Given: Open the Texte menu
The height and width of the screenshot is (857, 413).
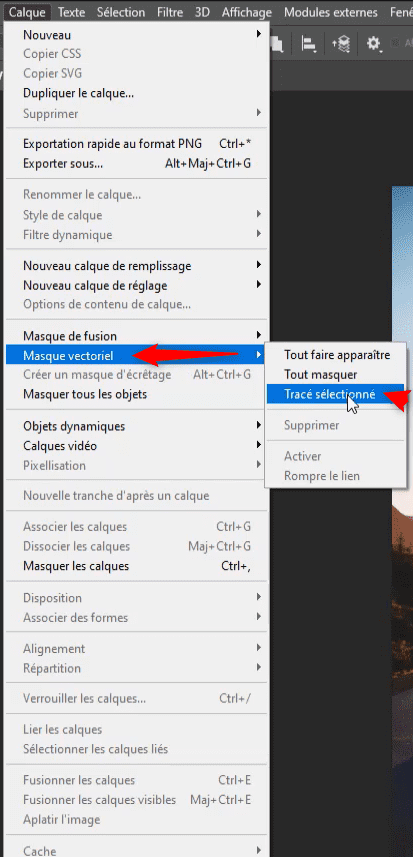Looking at the screenshot, I should [71, 12].
